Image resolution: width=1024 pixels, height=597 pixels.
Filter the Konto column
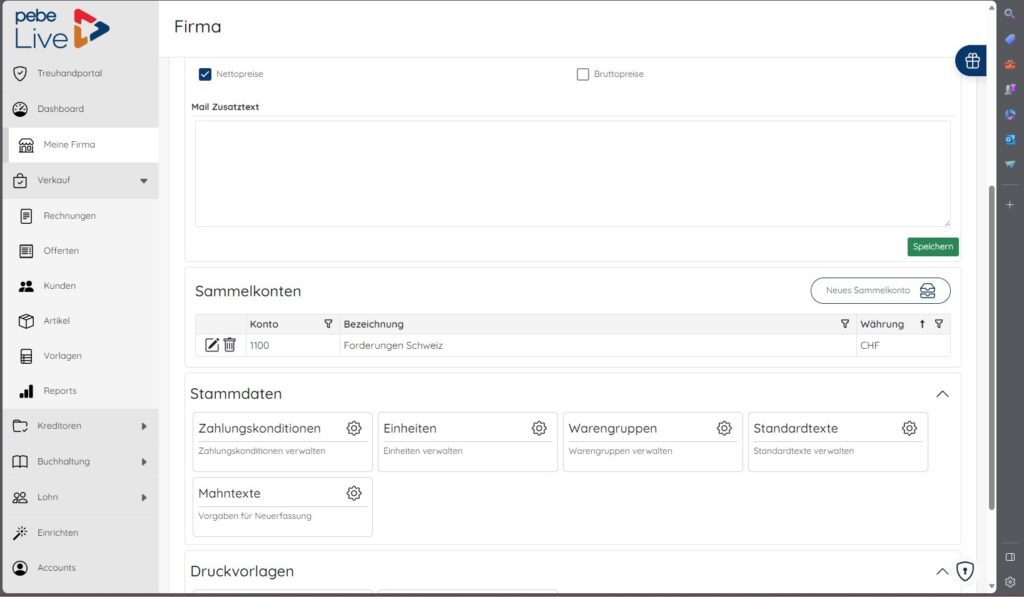coord(328,324)
